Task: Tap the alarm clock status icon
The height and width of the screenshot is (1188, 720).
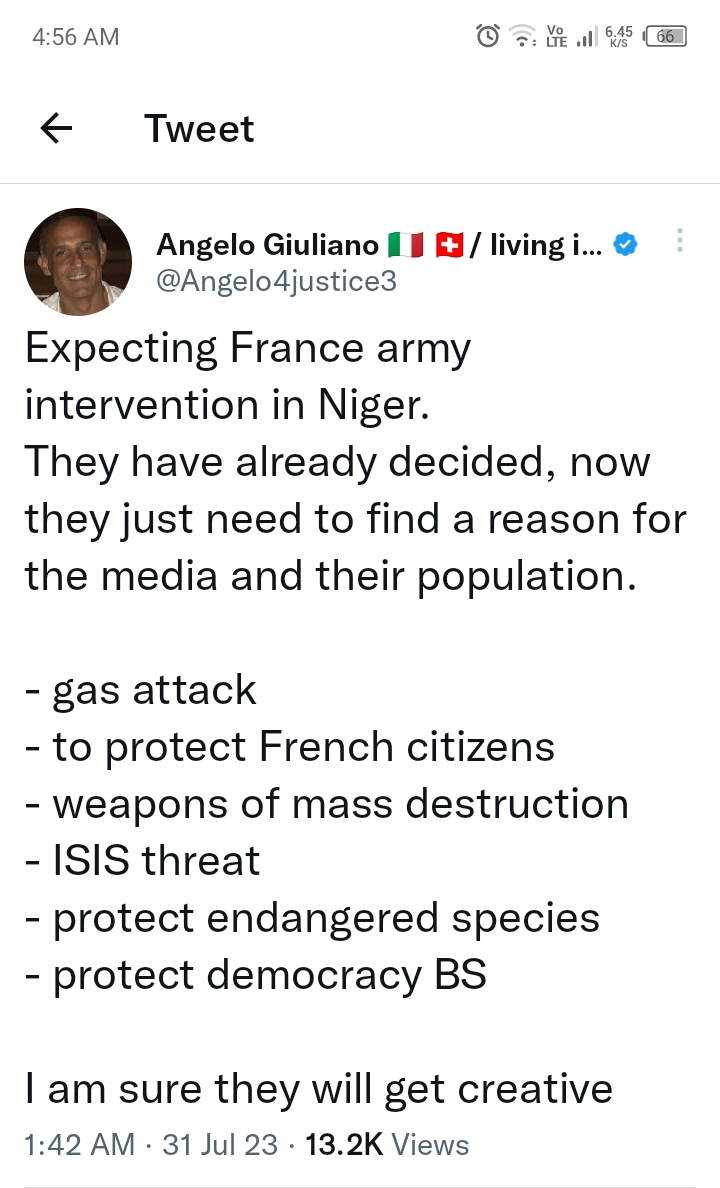Action: 487,36
